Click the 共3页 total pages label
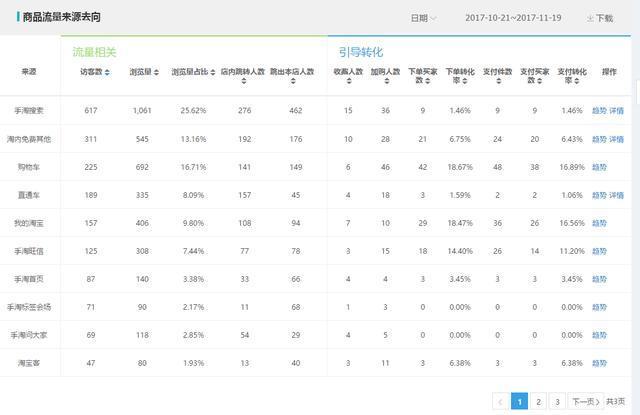This screenshot has height=415, width=640. (x=616, y=402)
